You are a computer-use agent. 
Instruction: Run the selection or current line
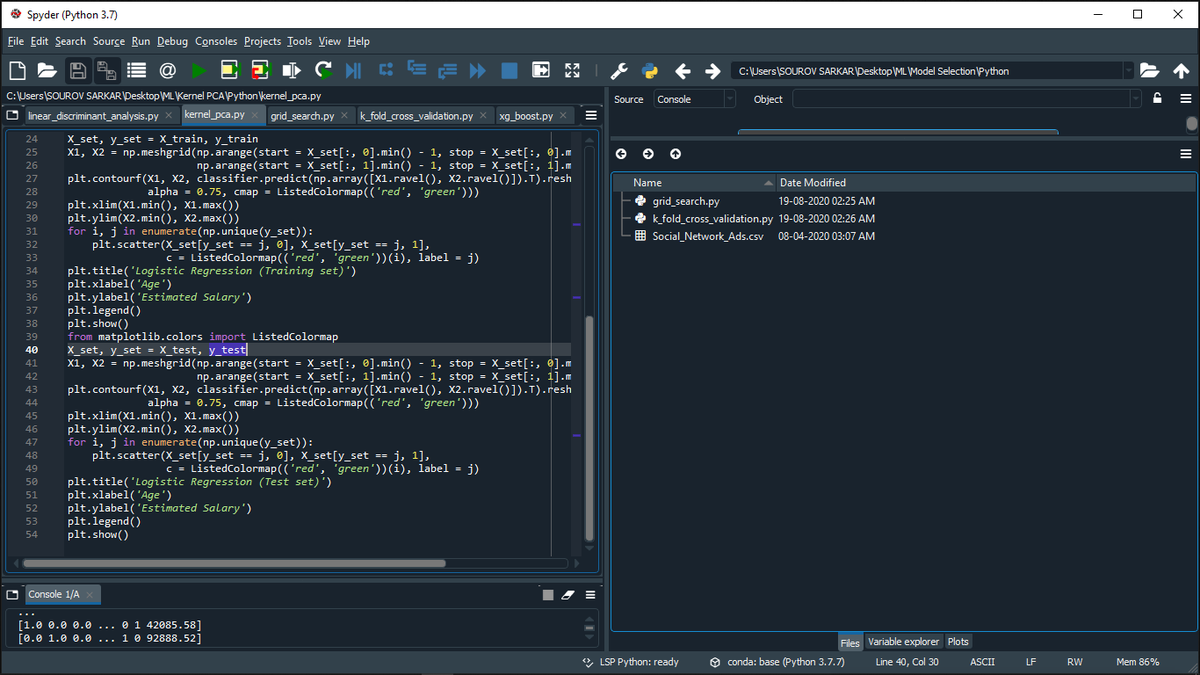[291, 71]
